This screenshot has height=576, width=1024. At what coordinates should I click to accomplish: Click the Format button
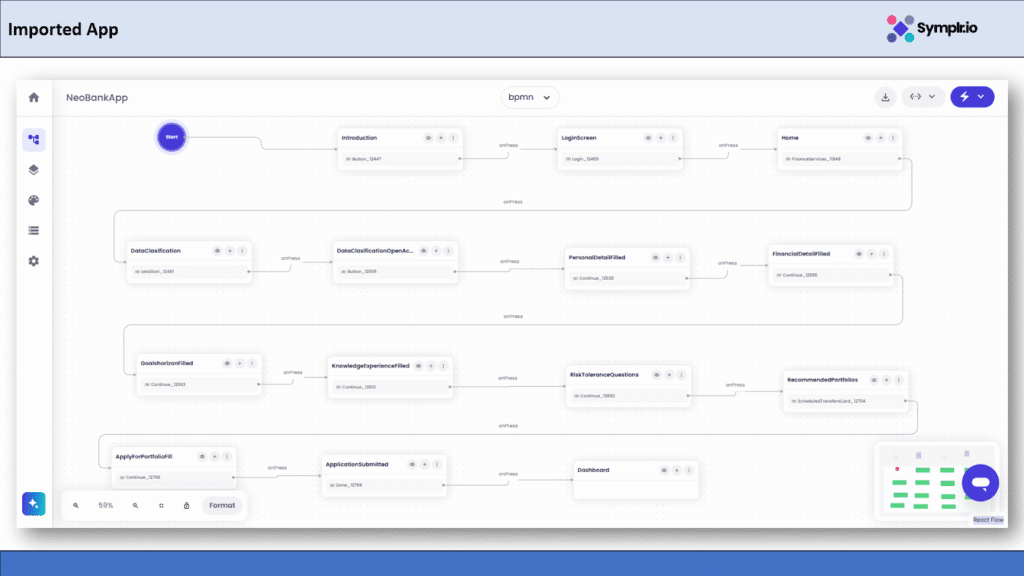coord(222,506)
